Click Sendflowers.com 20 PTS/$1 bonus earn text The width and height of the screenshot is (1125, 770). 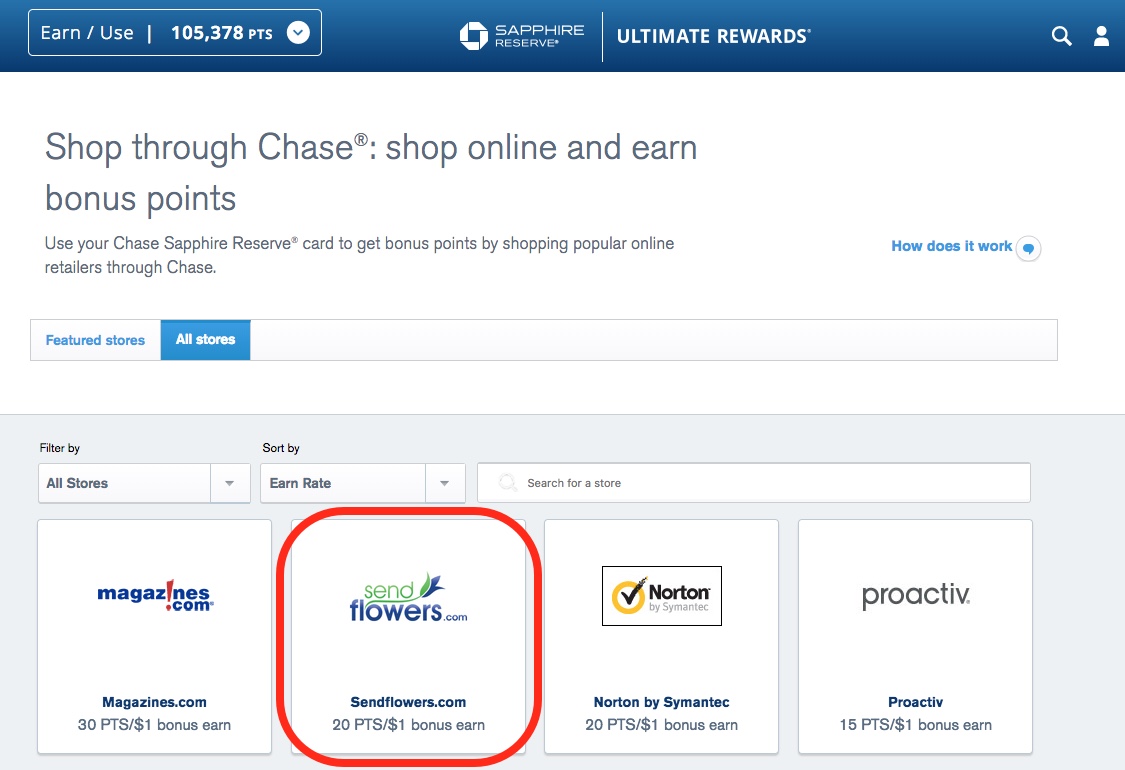[408, 725]
